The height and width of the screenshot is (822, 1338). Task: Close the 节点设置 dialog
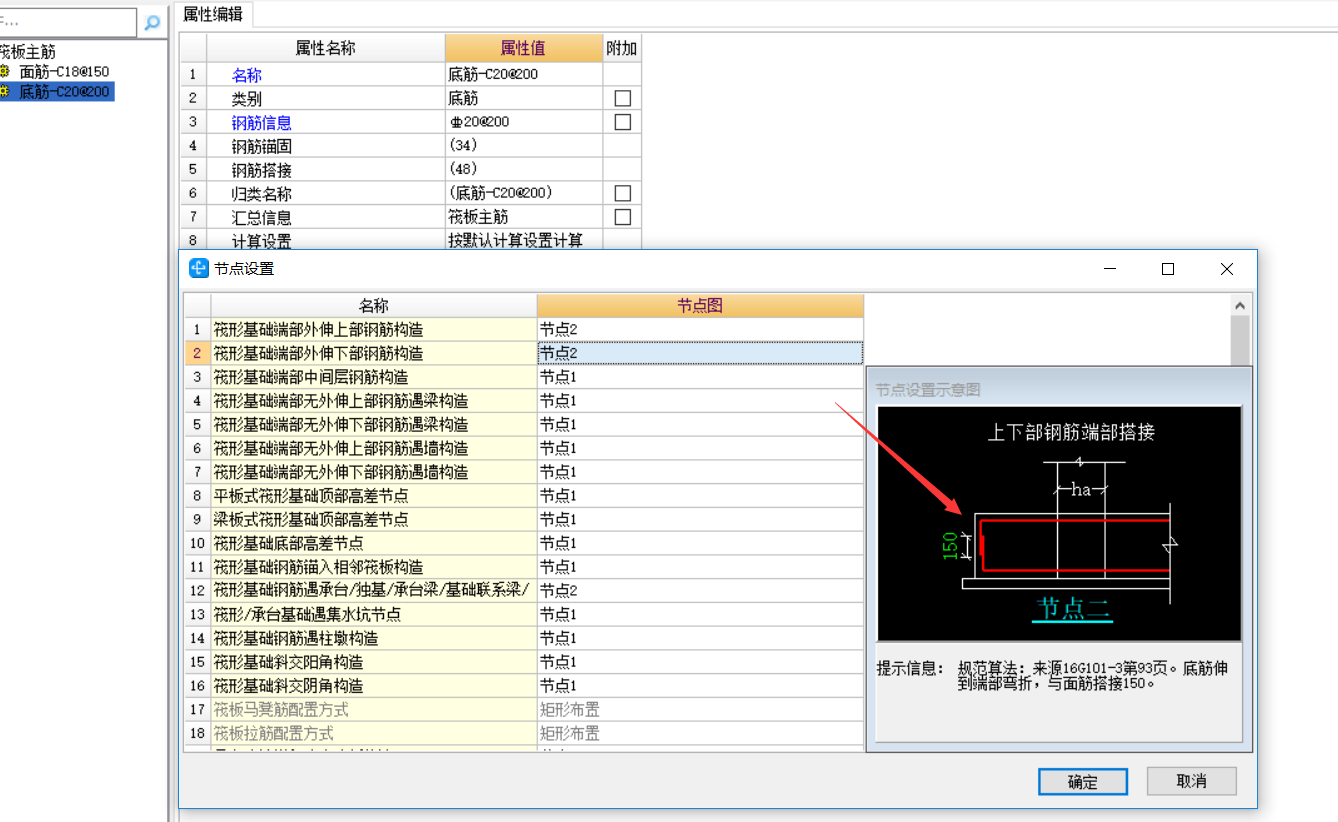click(x=1227, y=269)
